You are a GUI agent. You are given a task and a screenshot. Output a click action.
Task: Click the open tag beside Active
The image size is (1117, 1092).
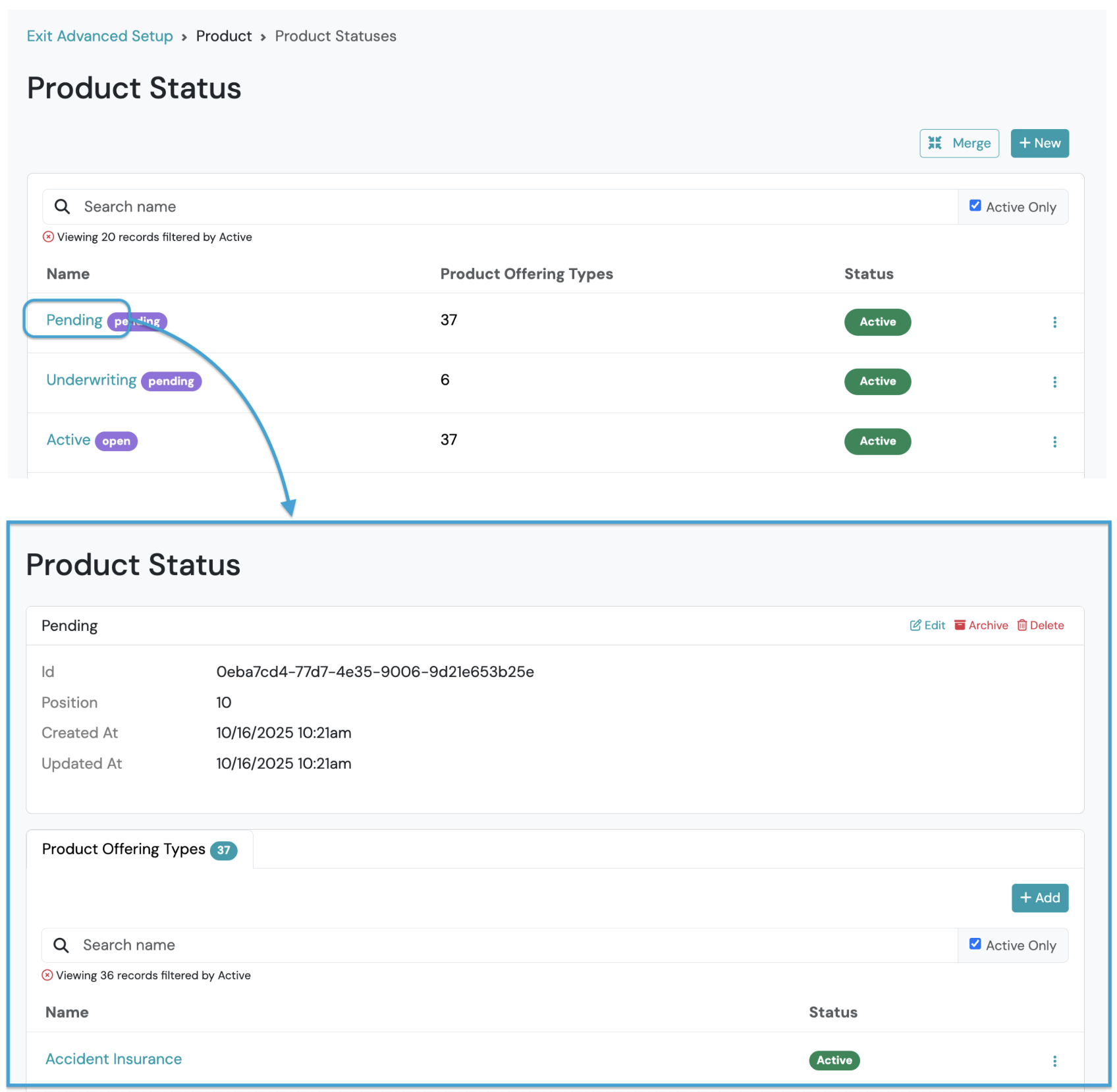(117, 441)
